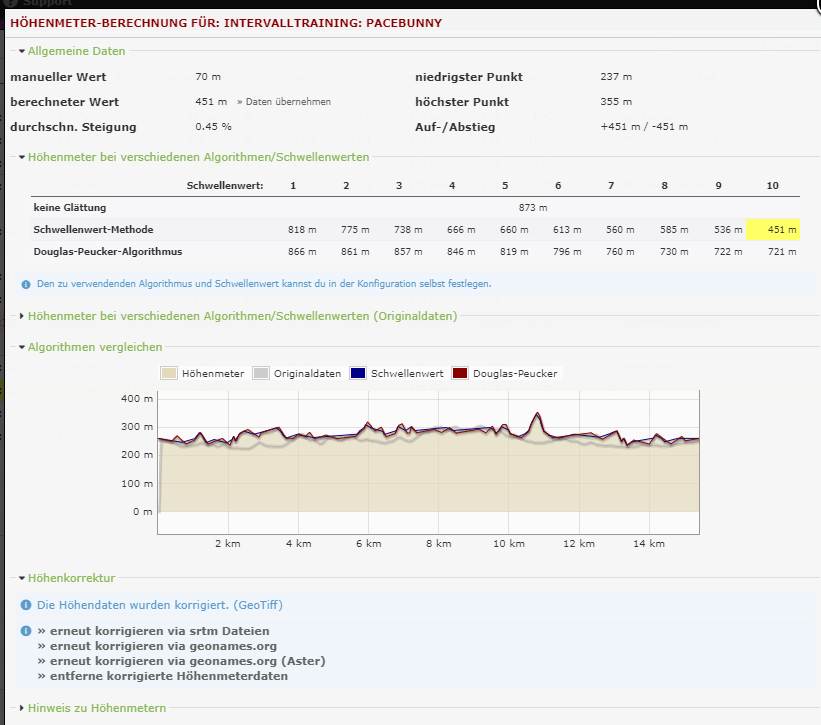Screen dimensions: 821x725
Task: Collapse Höhenmeter bei verschiedenen Algorithmen section
Action: pyautogui.click(x=198, y=157)
